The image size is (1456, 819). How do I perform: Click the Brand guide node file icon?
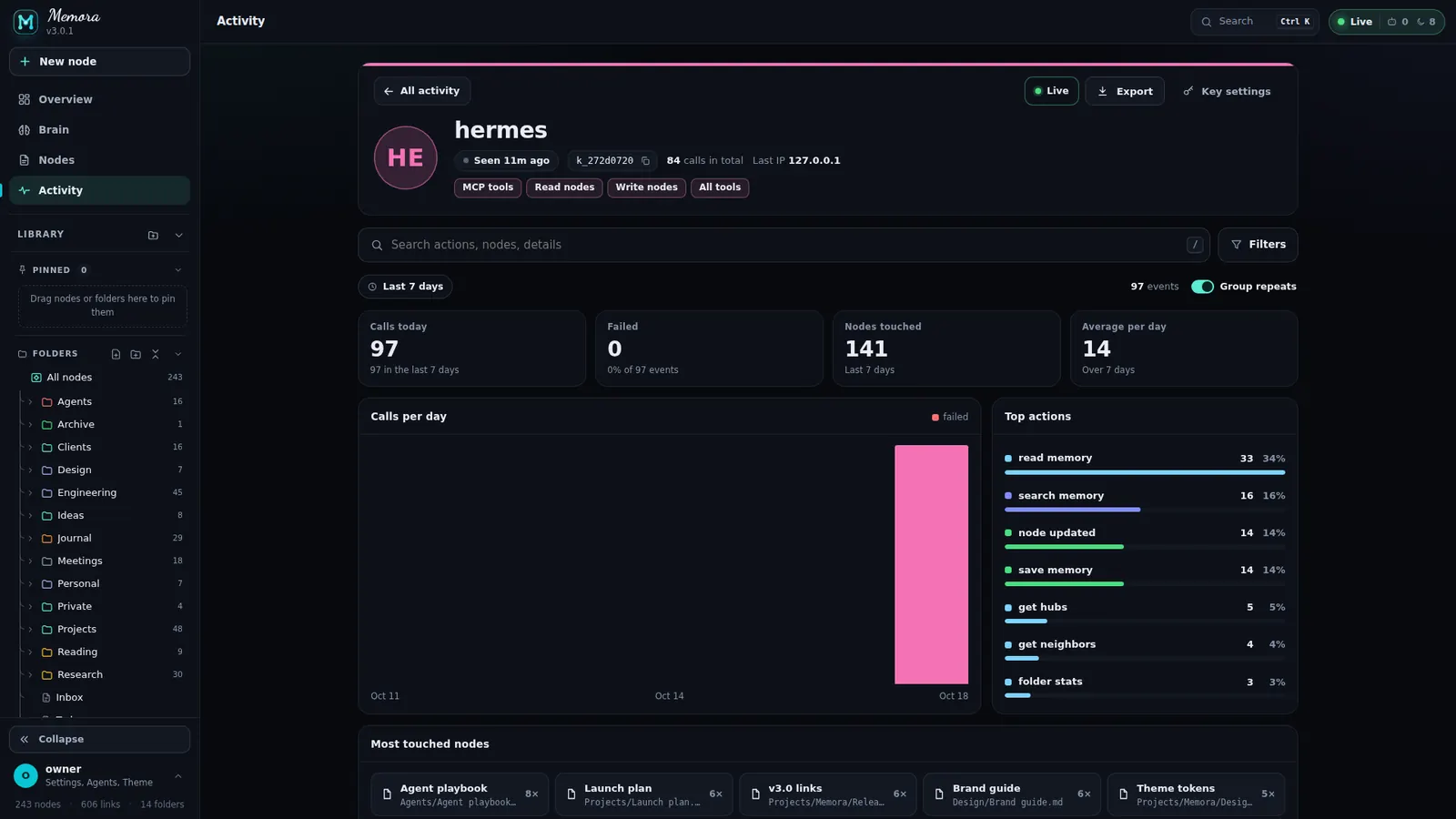(939, 794)
